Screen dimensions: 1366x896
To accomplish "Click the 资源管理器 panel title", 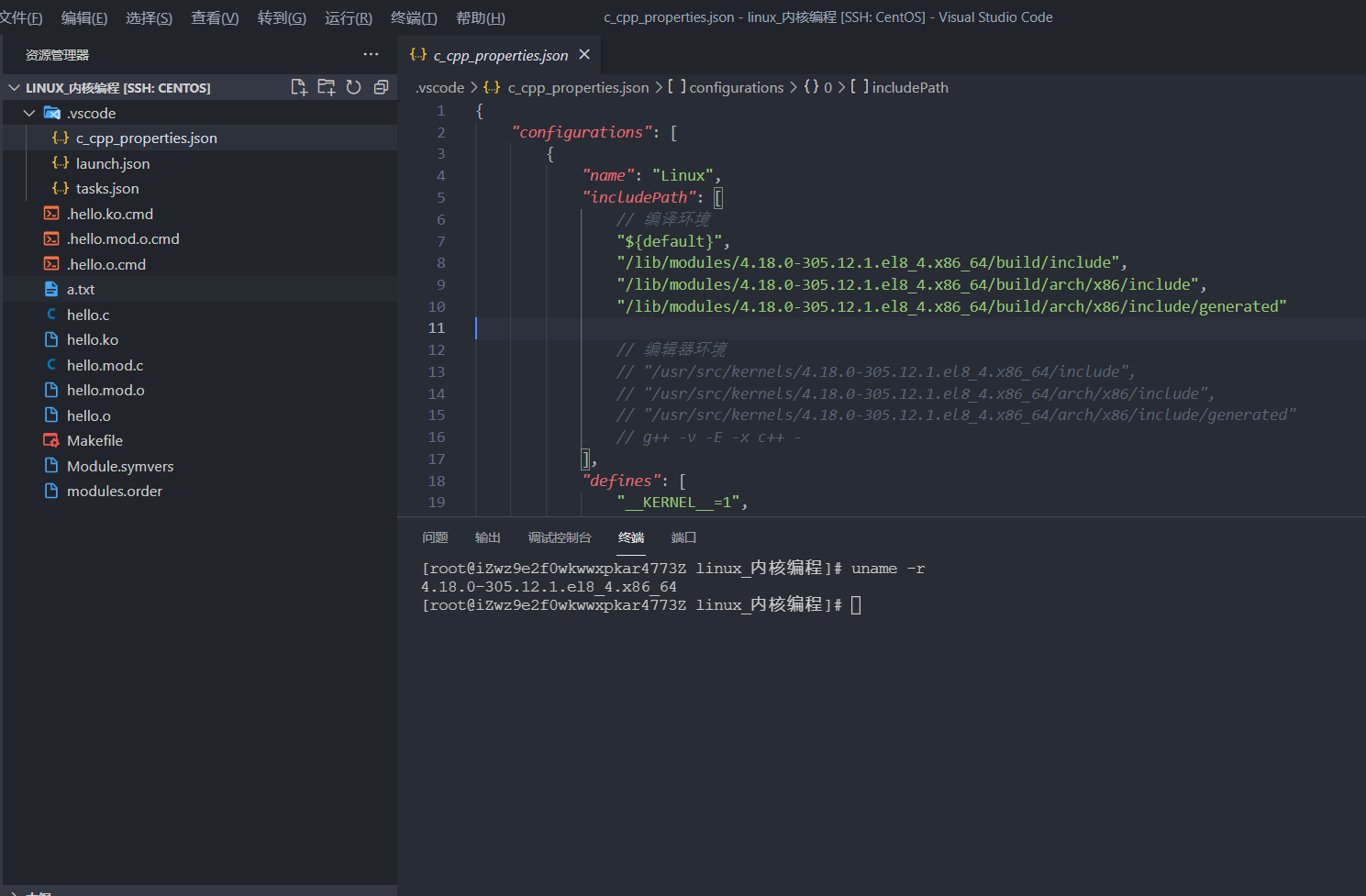I will 57,55.
